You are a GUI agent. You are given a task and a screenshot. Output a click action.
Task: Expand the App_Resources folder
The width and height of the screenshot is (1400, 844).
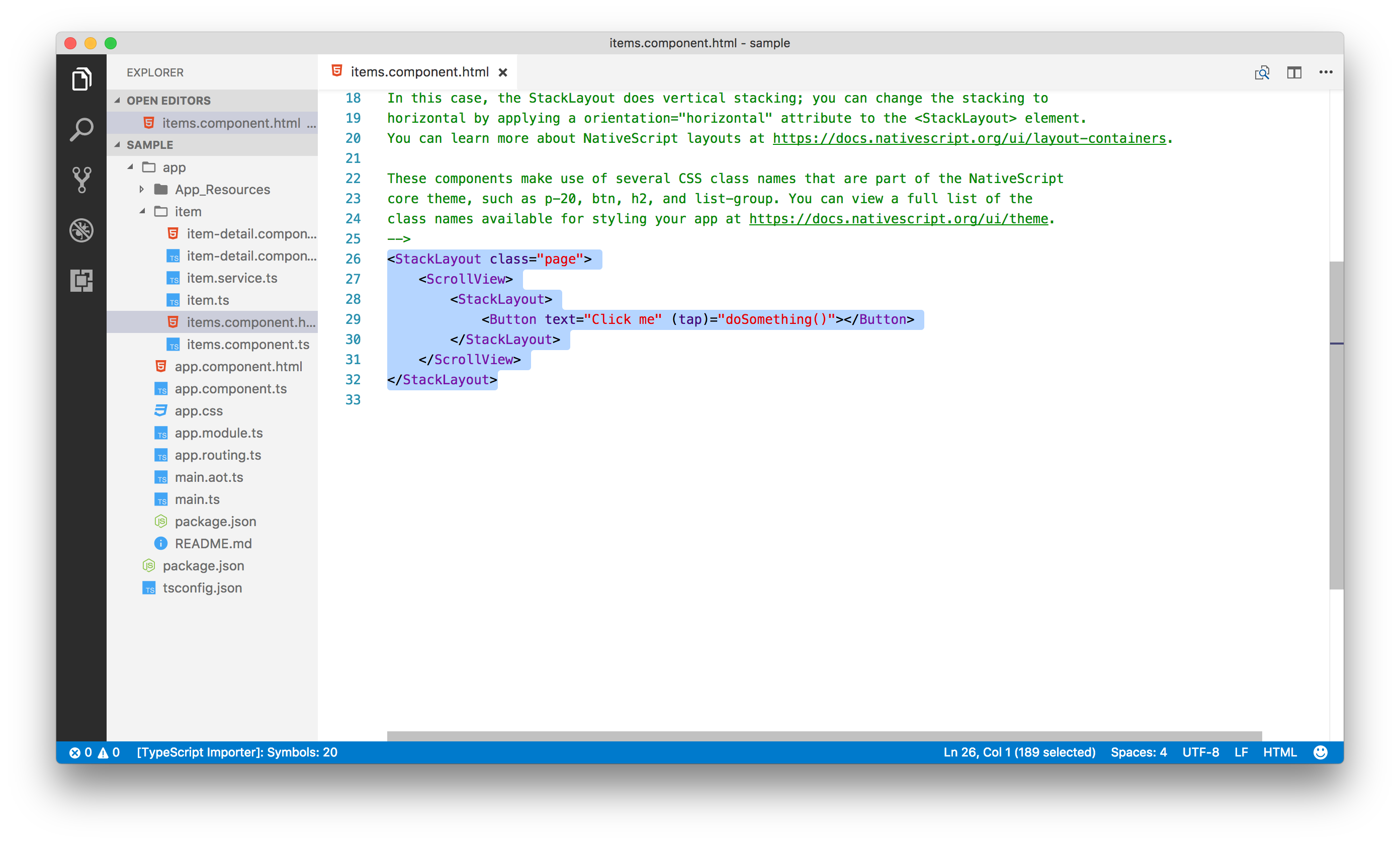[x=141, y=189]
